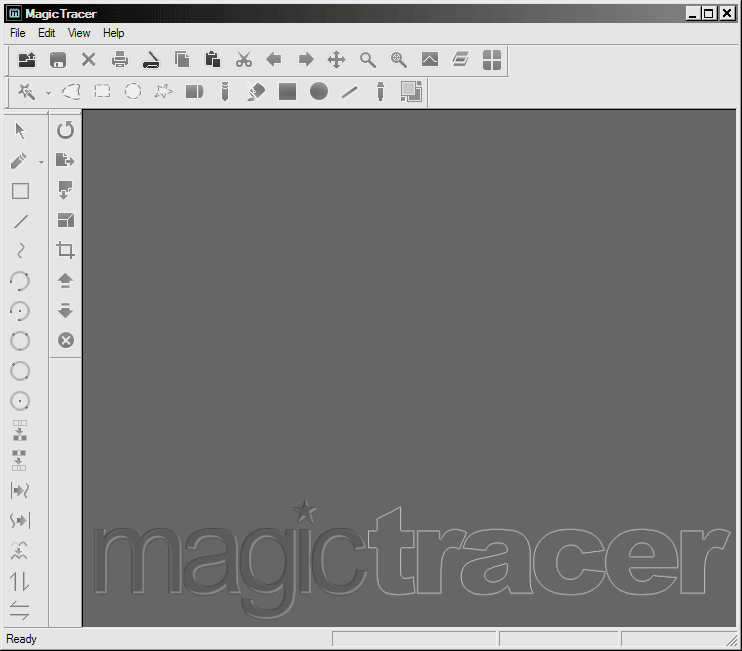The width and height of the screenshot is (742, 651).
Task: Click the Scanner acquire icon
Action: tap(151, 60)
